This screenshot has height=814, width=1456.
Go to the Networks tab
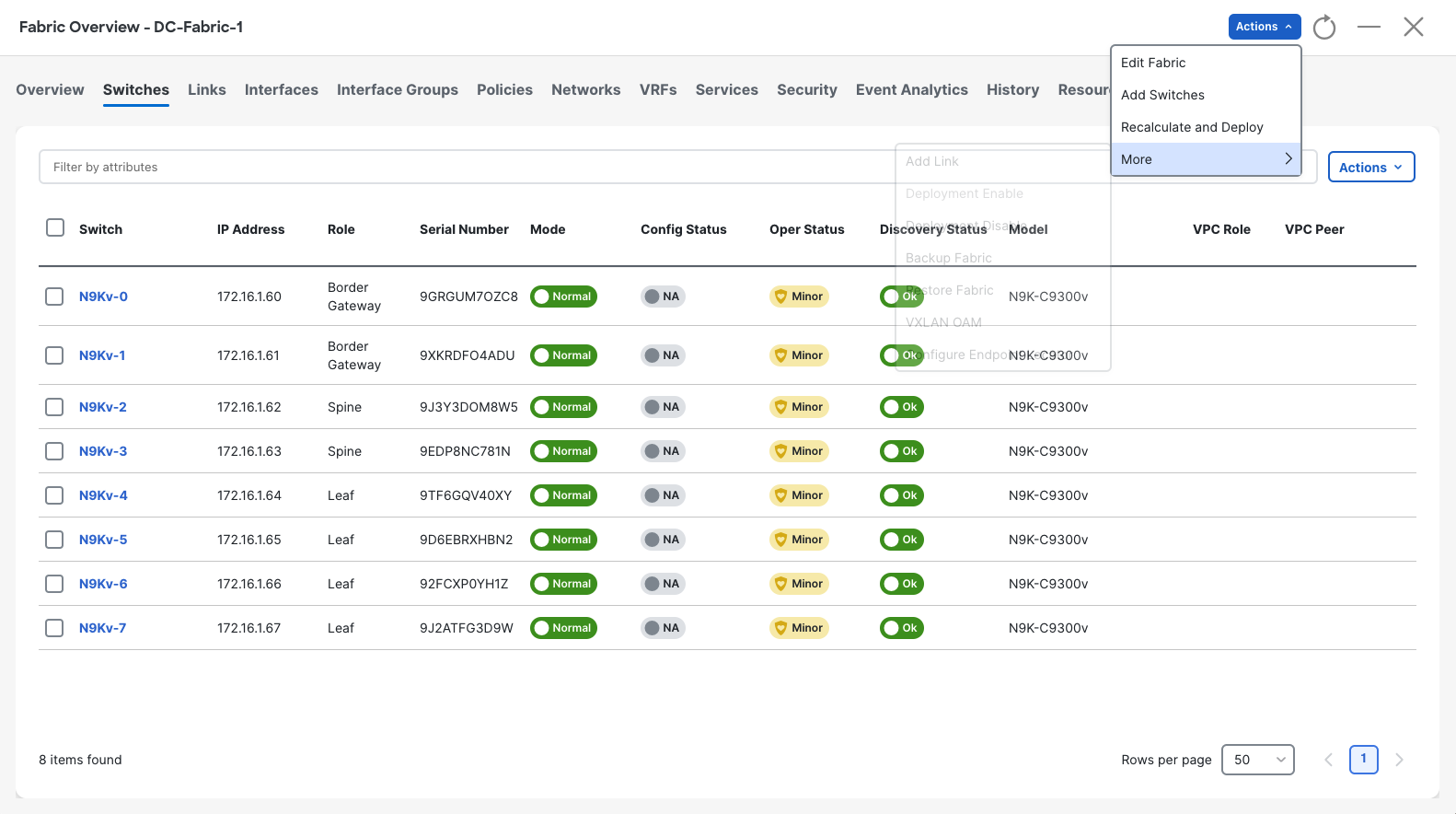coord(586,89)
